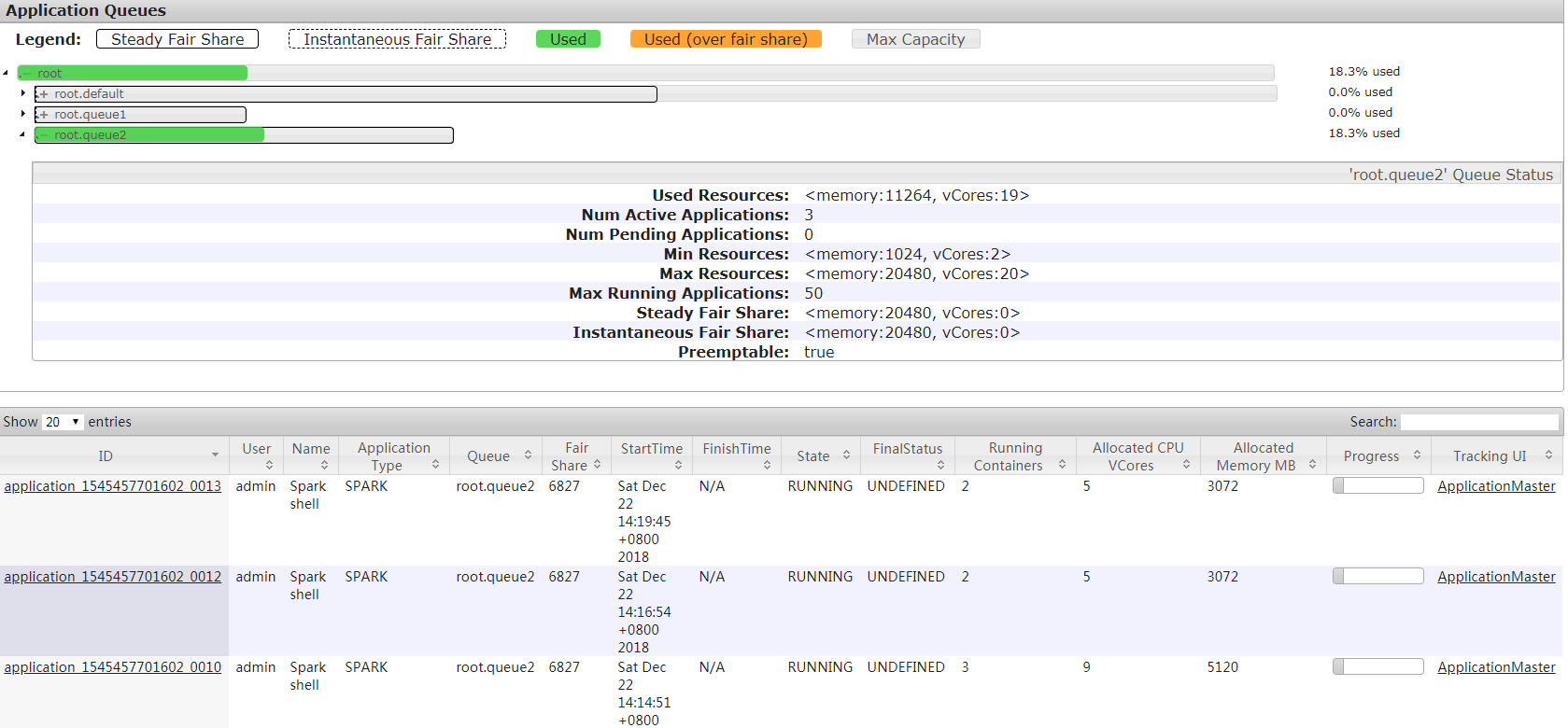Click allocated VCores value 9

point(1087,667)
